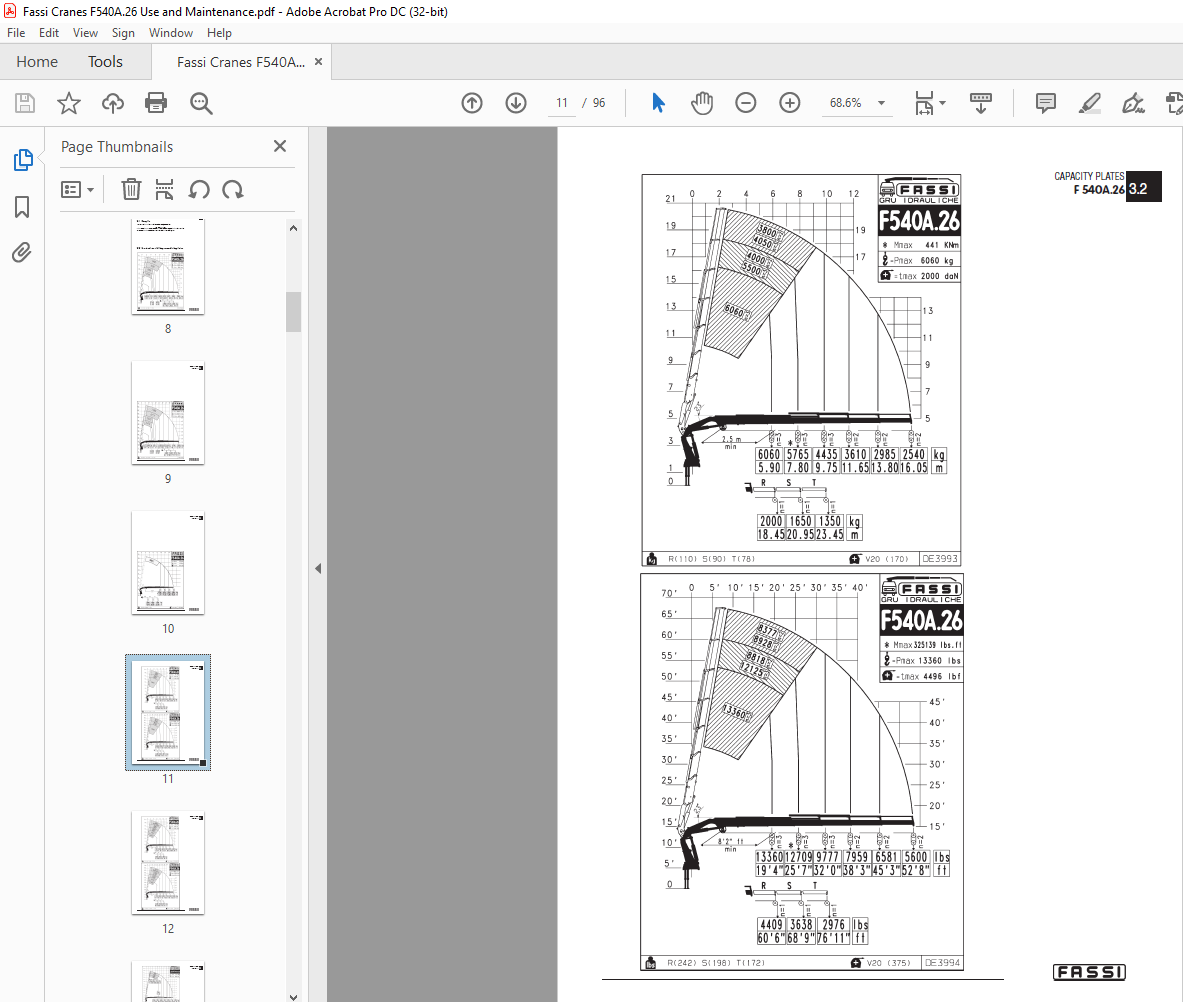Image resolution: width=1183 pixels, height=1002 pixels.
Task: Print the document with printer icon
Action: (x=156, y=103)
